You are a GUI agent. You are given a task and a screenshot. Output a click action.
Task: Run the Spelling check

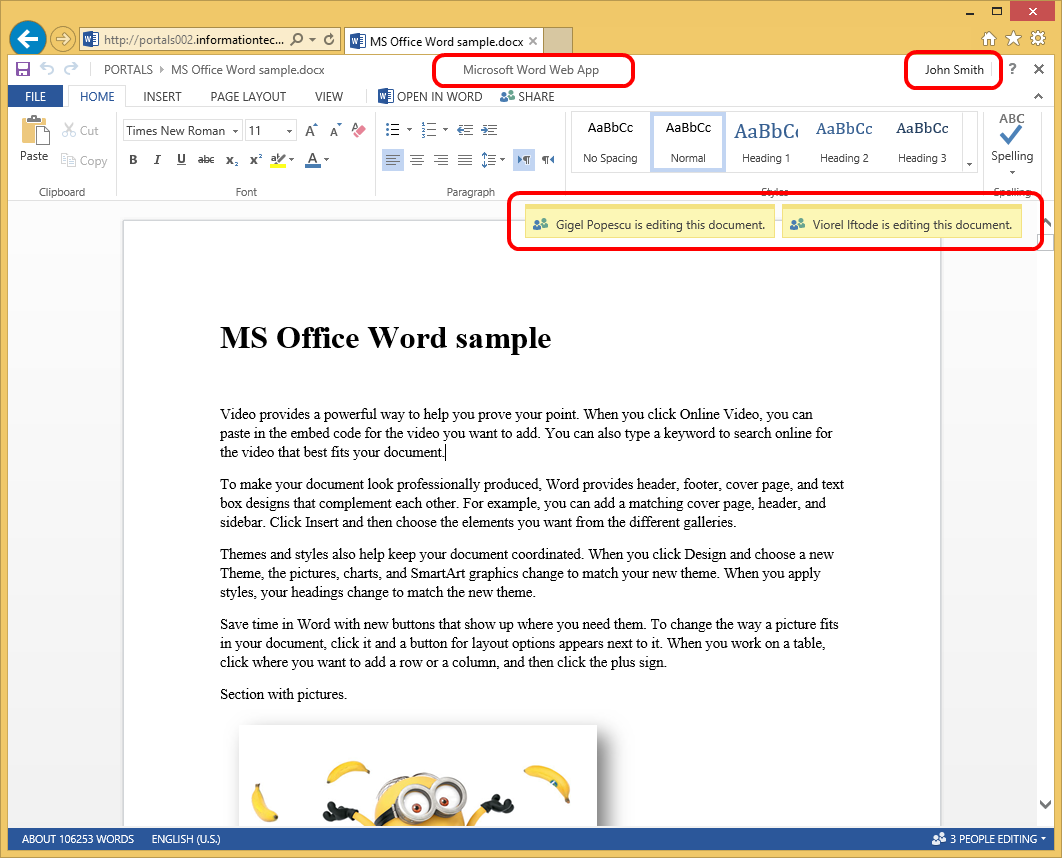pos(1012,137)
